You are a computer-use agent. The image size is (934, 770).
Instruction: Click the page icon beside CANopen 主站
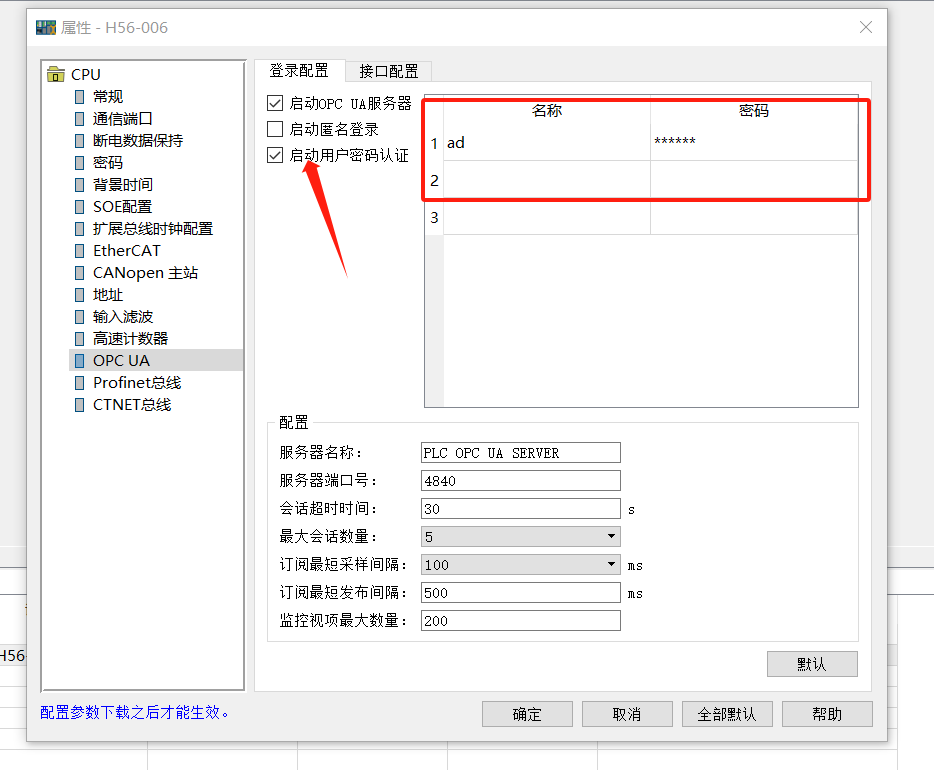79,273
